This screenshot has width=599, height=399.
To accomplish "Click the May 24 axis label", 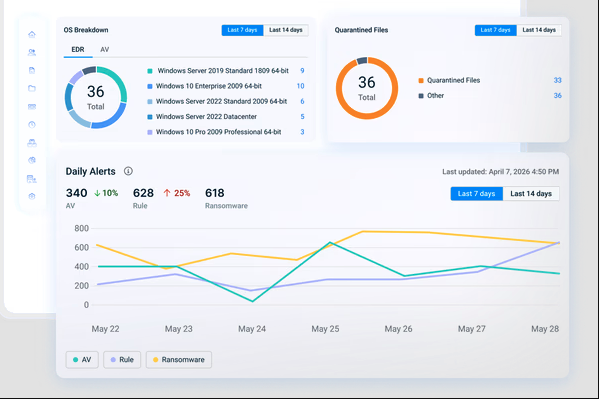I will tap(252, 329).
